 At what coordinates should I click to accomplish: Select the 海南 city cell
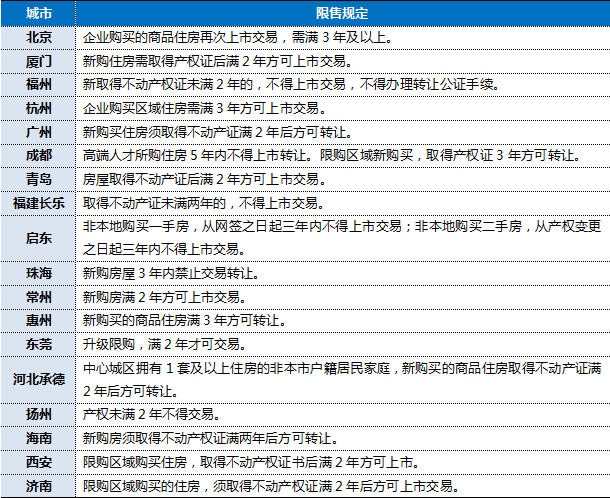(39, 438)
